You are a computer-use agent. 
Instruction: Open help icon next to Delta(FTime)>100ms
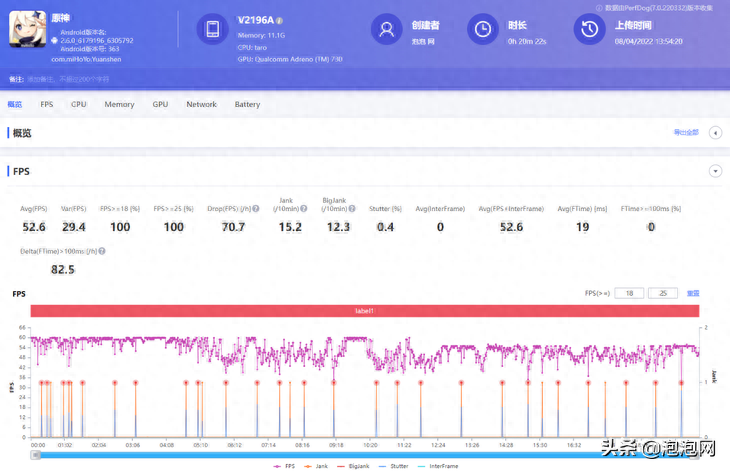click(x=102, y=251)
